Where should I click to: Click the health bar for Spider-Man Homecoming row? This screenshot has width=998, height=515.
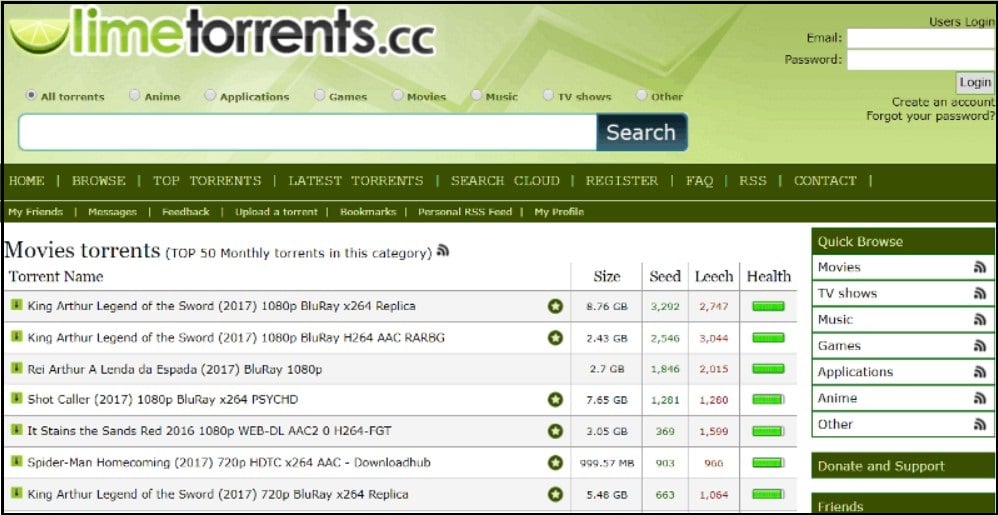pyautogui.click(x=768, y=463)
